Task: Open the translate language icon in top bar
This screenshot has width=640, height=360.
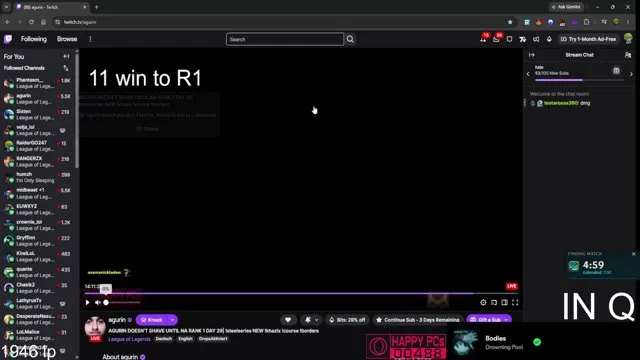Action: [522, 39]
